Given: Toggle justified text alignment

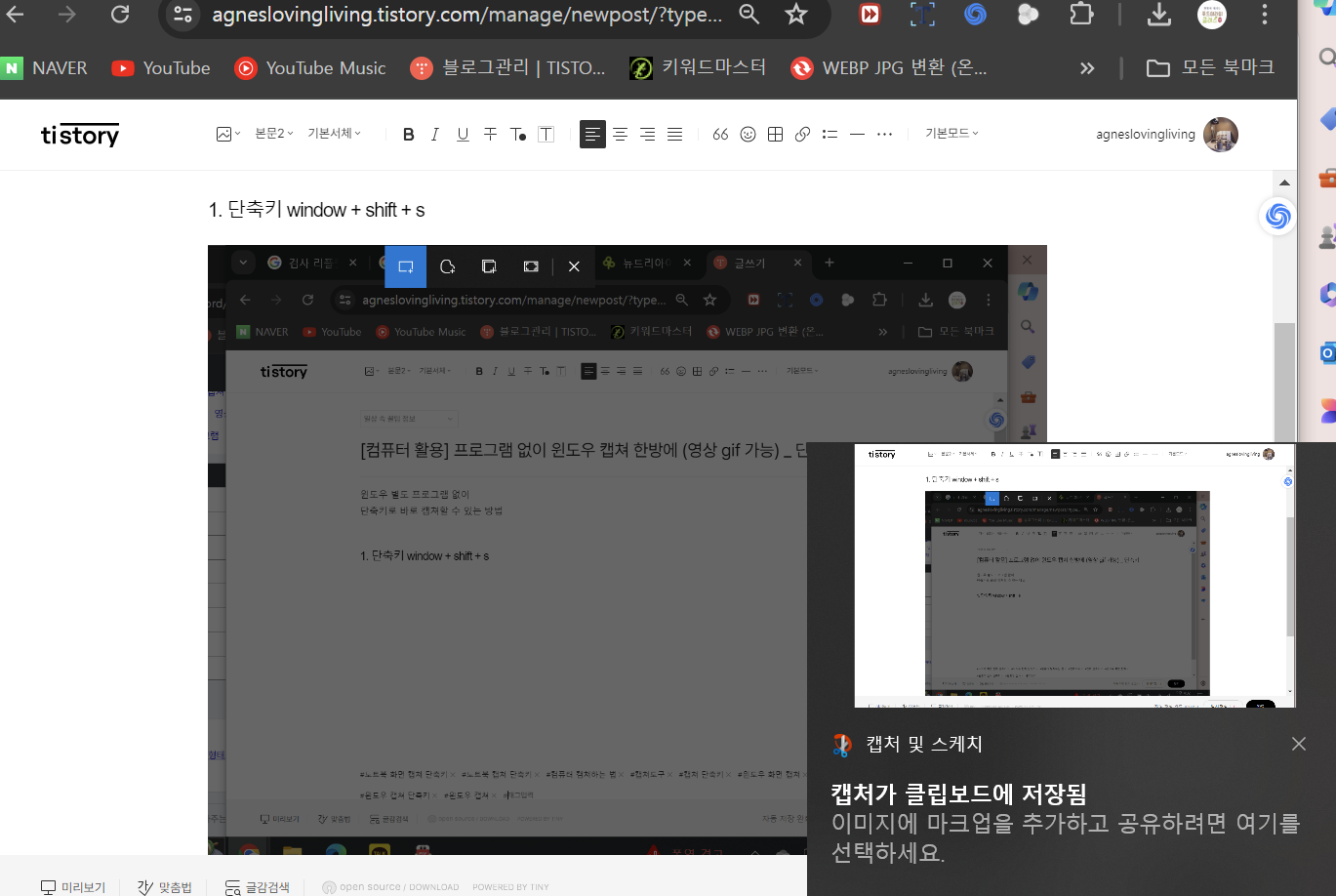Looking at the screenshot, I should tap(674, 134).
